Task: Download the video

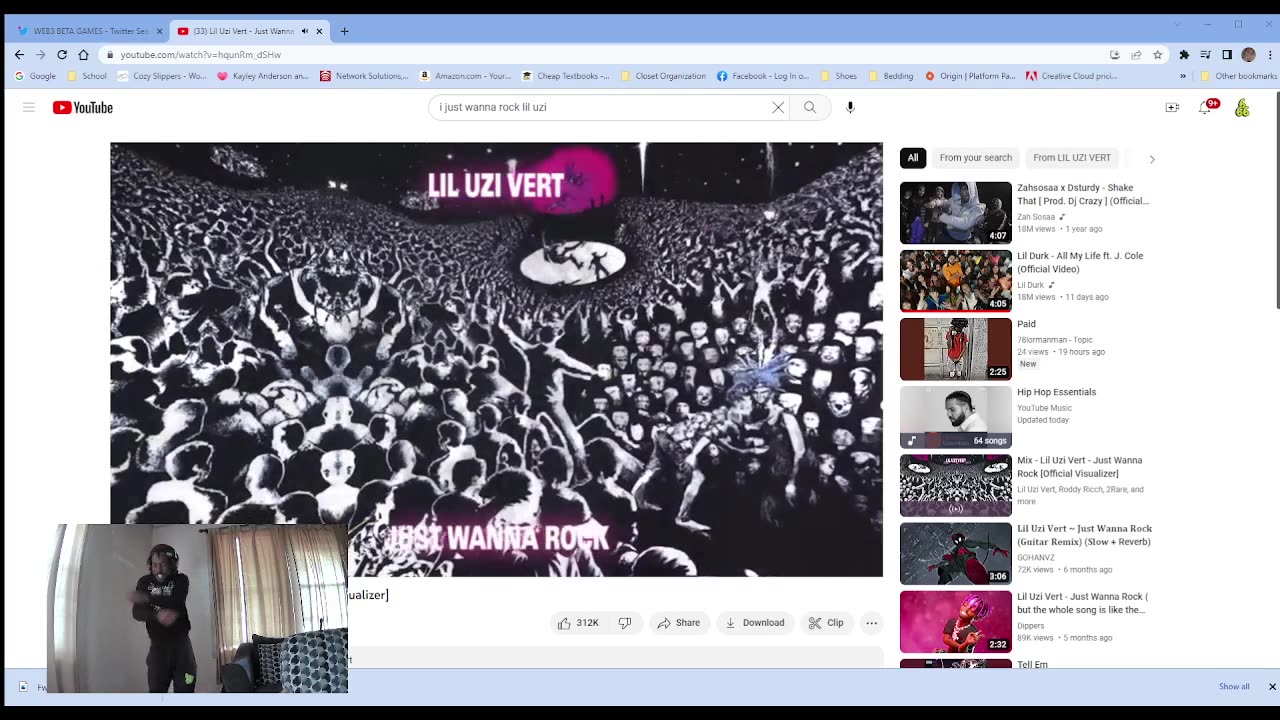Action: (755, 623)
